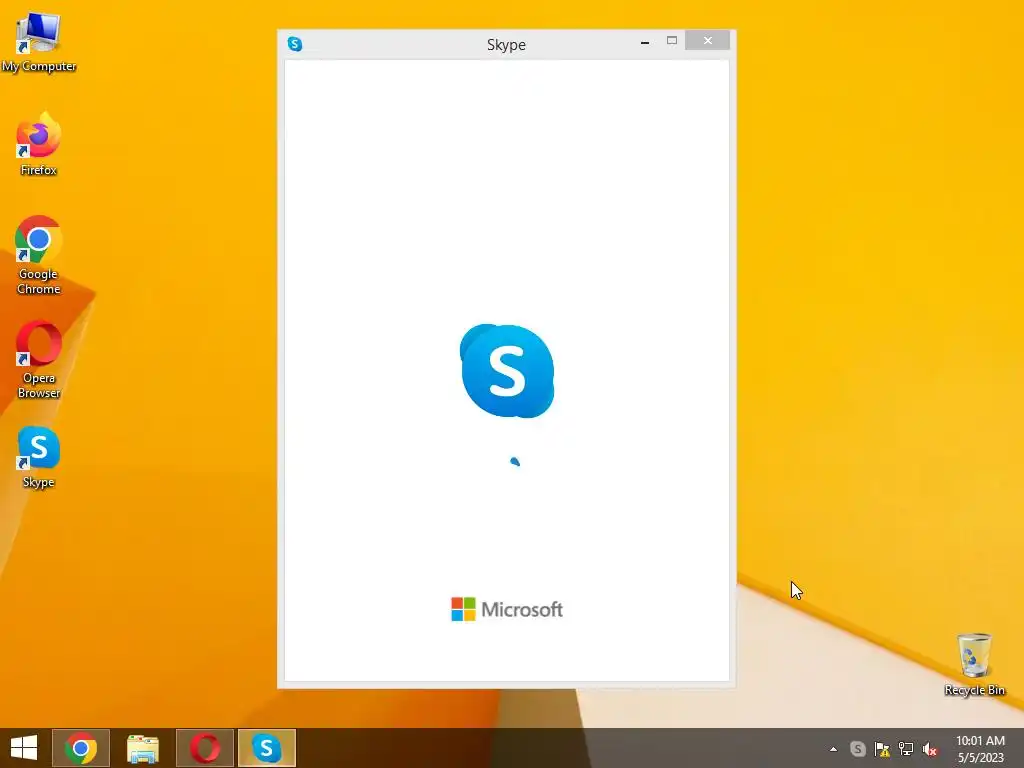
Task: Open the Windows Start button
Action: click(24, 748)
